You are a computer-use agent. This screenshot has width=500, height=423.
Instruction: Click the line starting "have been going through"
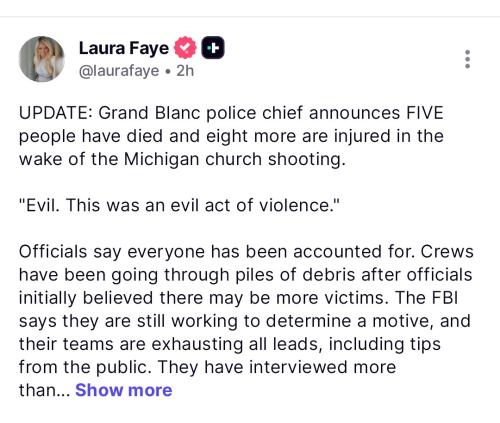point(245,275)
